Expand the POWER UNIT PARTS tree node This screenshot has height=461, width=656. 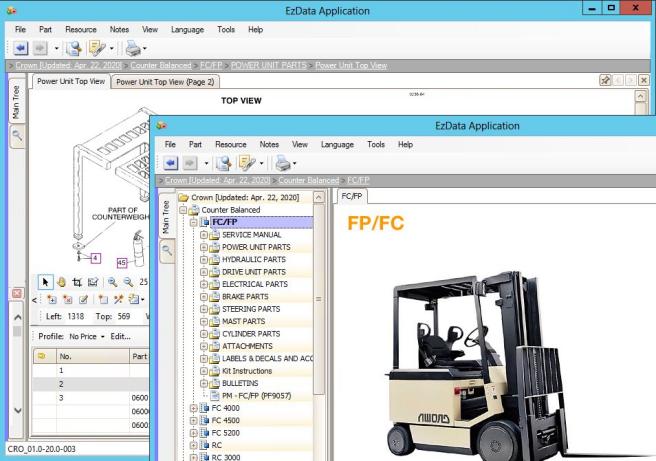pyautogui.click(x=204, y=247)
